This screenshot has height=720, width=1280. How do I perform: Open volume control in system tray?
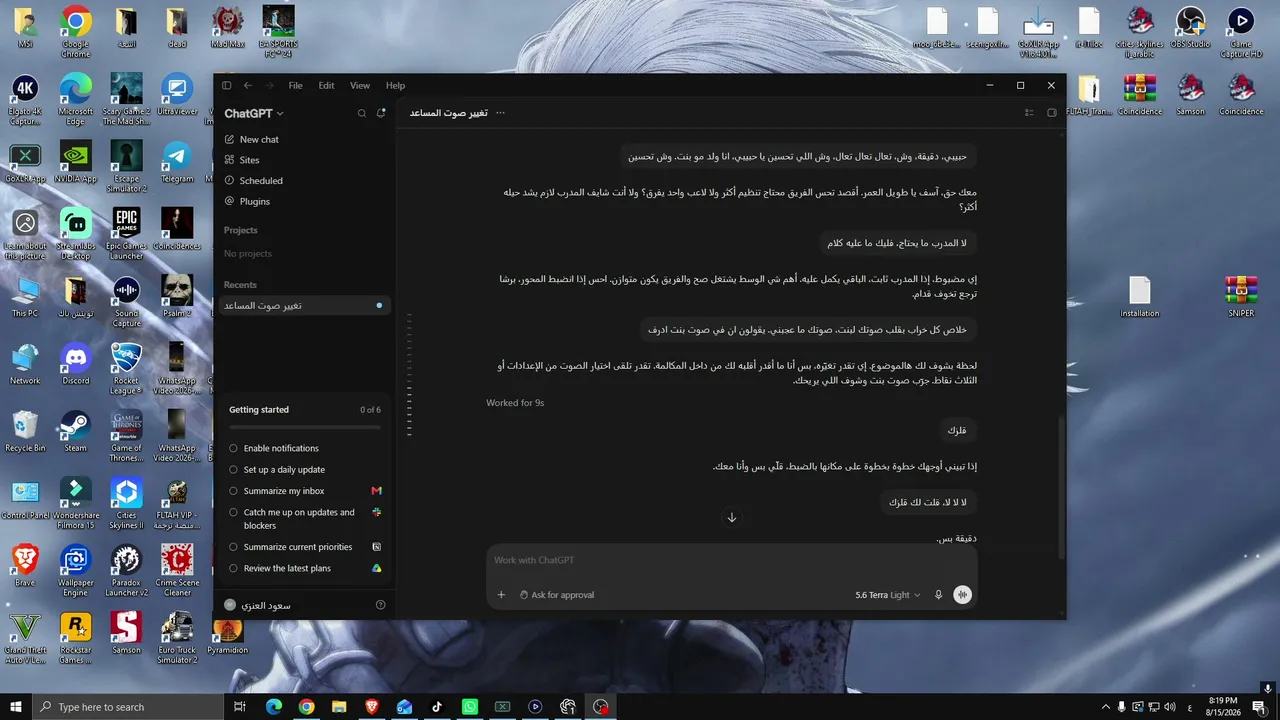1171,707
